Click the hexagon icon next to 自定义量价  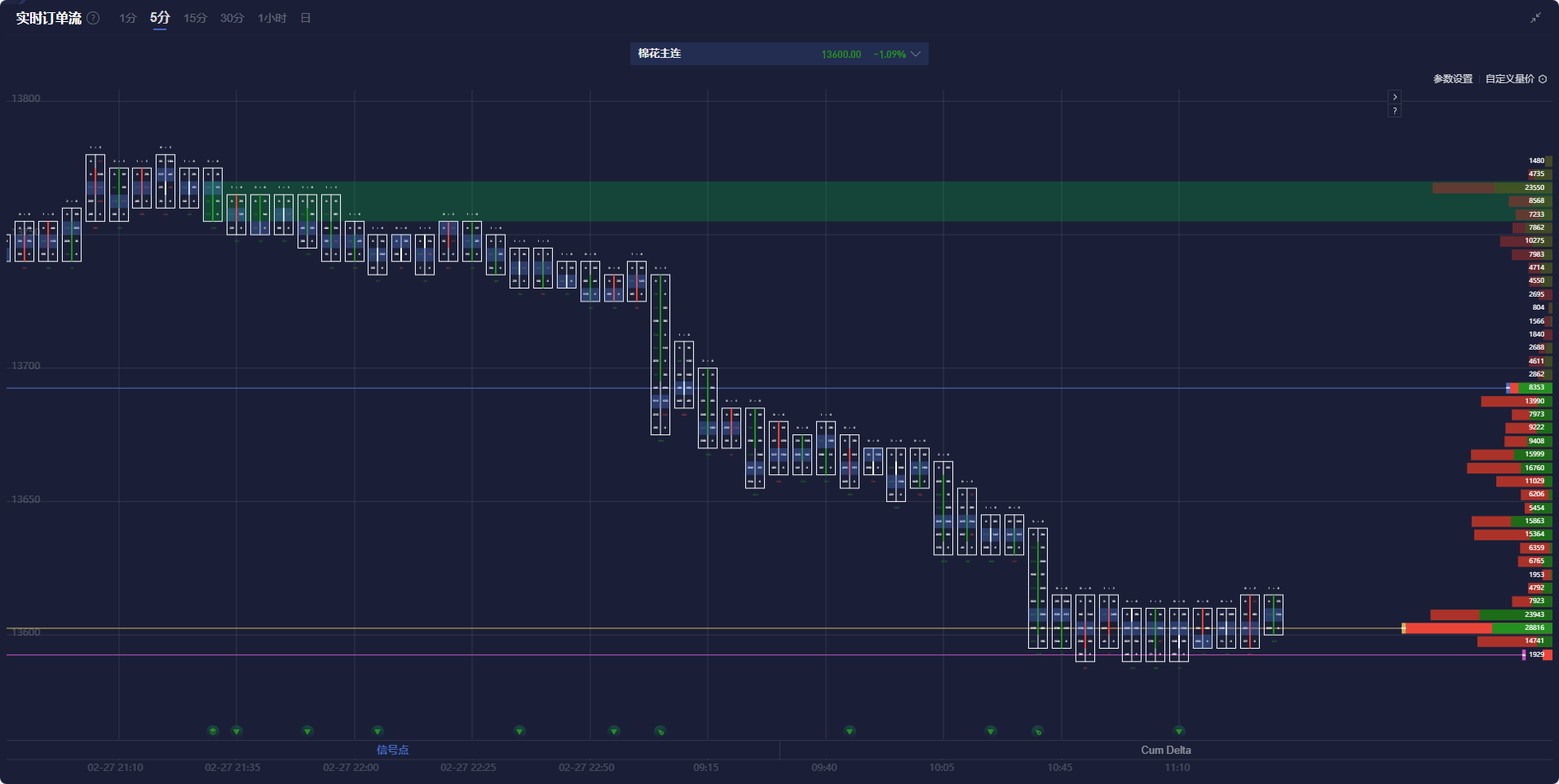pyautogui.click(x=1543, y=79)
